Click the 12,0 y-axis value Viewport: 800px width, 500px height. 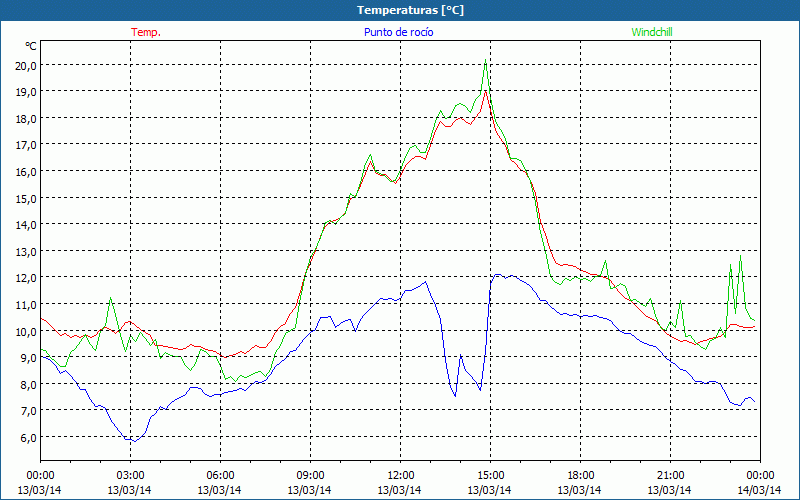tap(27, 278)
